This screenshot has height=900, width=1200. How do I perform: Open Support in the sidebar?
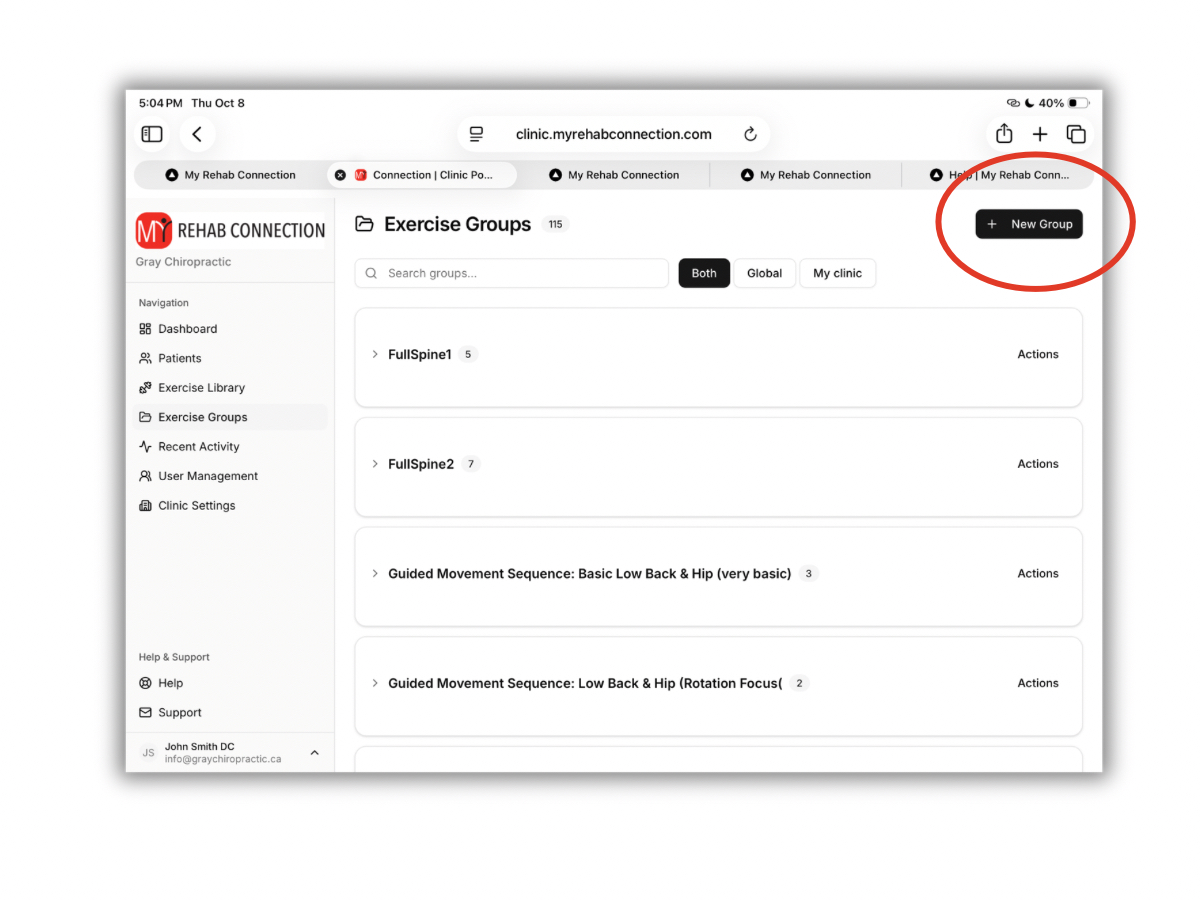click(231, 713)
